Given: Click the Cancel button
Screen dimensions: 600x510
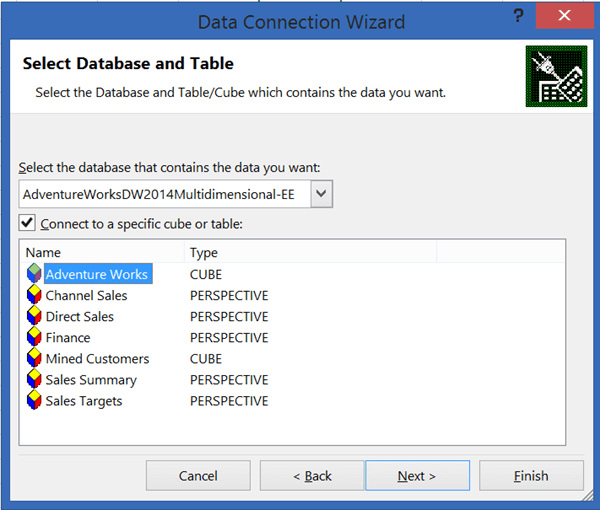Looking at the screenshot, I should click(198, 476).
